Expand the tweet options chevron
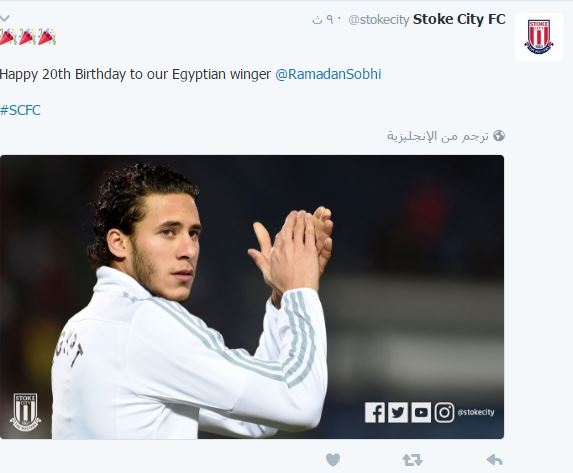Image resolution: width=573 pixels, height=473 pixels. click(x=5, y=18)
